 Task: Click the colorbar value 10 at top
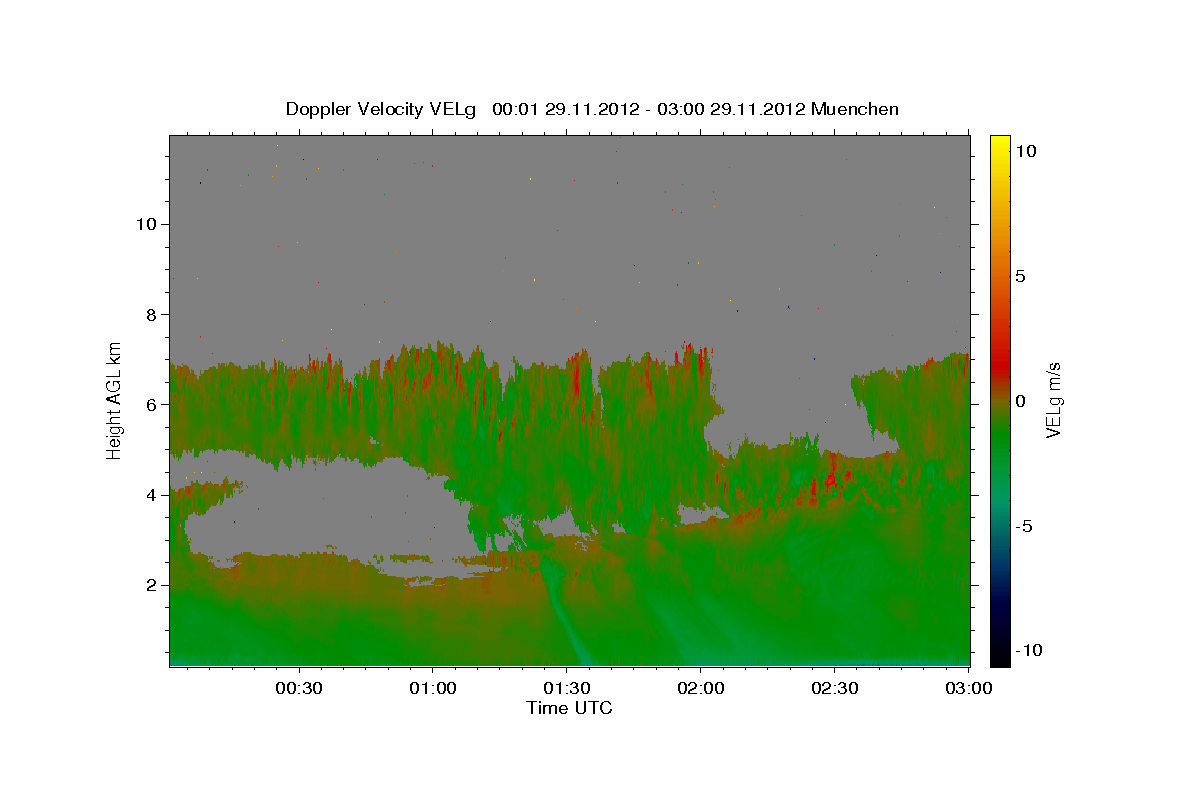click(x=1025, y=151)
